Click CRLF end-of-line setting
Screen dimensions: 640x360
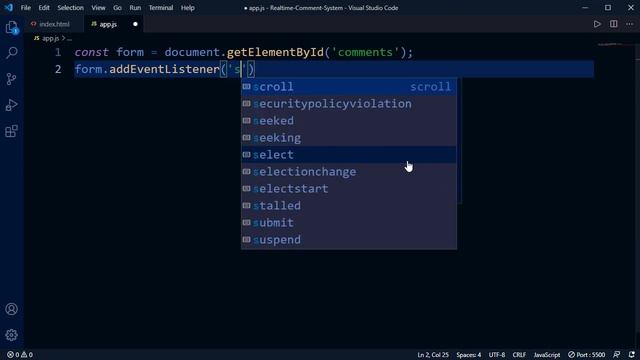(x=519, y=355)
